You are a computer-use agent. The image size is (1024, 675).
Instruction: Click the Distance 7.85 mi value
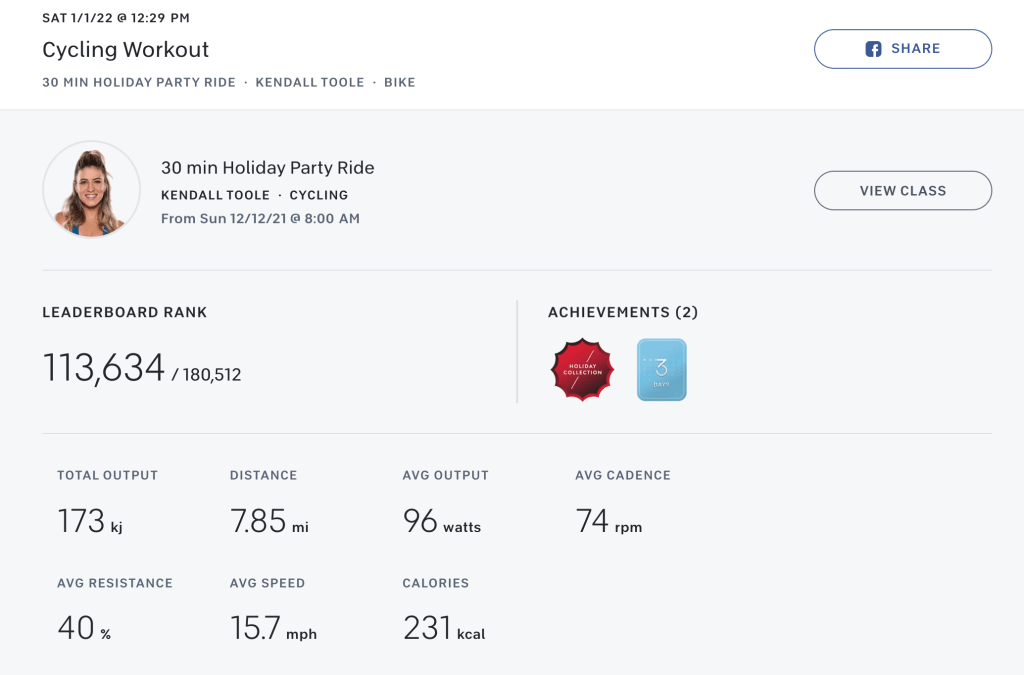coord(269,521)
